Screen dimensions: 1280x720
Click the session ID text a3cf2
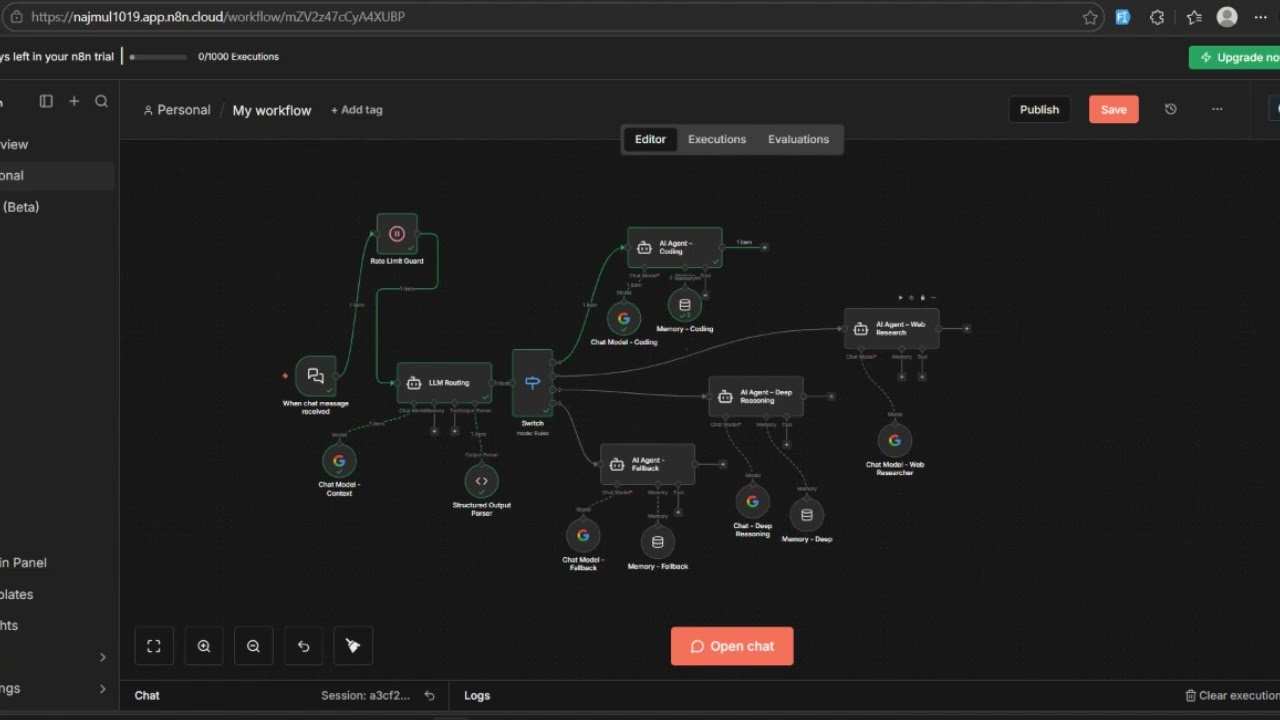[x=365, y=695]
